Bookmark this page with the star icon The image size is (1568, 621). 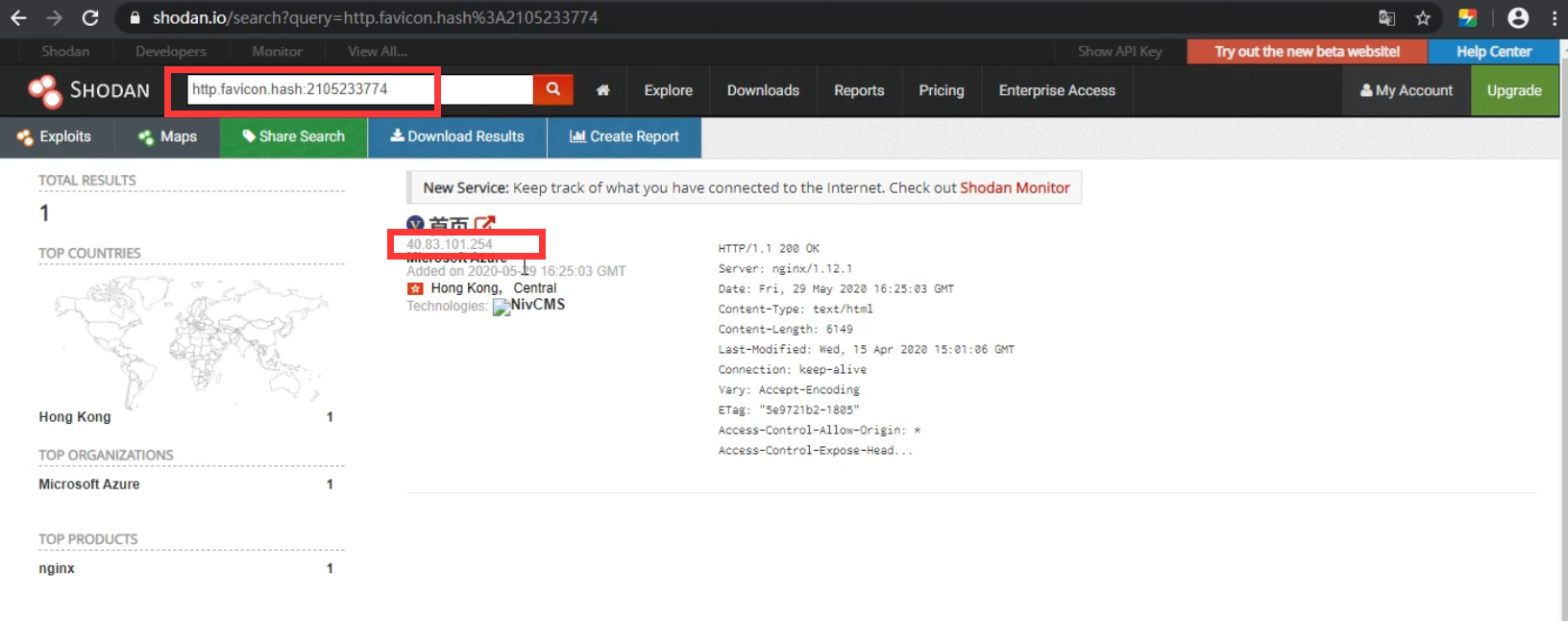[x=1423, y=18]
